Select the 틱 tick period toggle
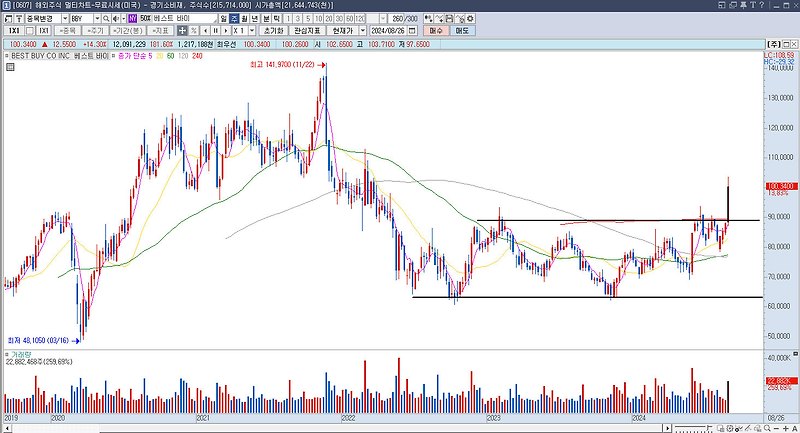Image resolution: width=800 pixels, height=433 pixels. click(277, 18)
